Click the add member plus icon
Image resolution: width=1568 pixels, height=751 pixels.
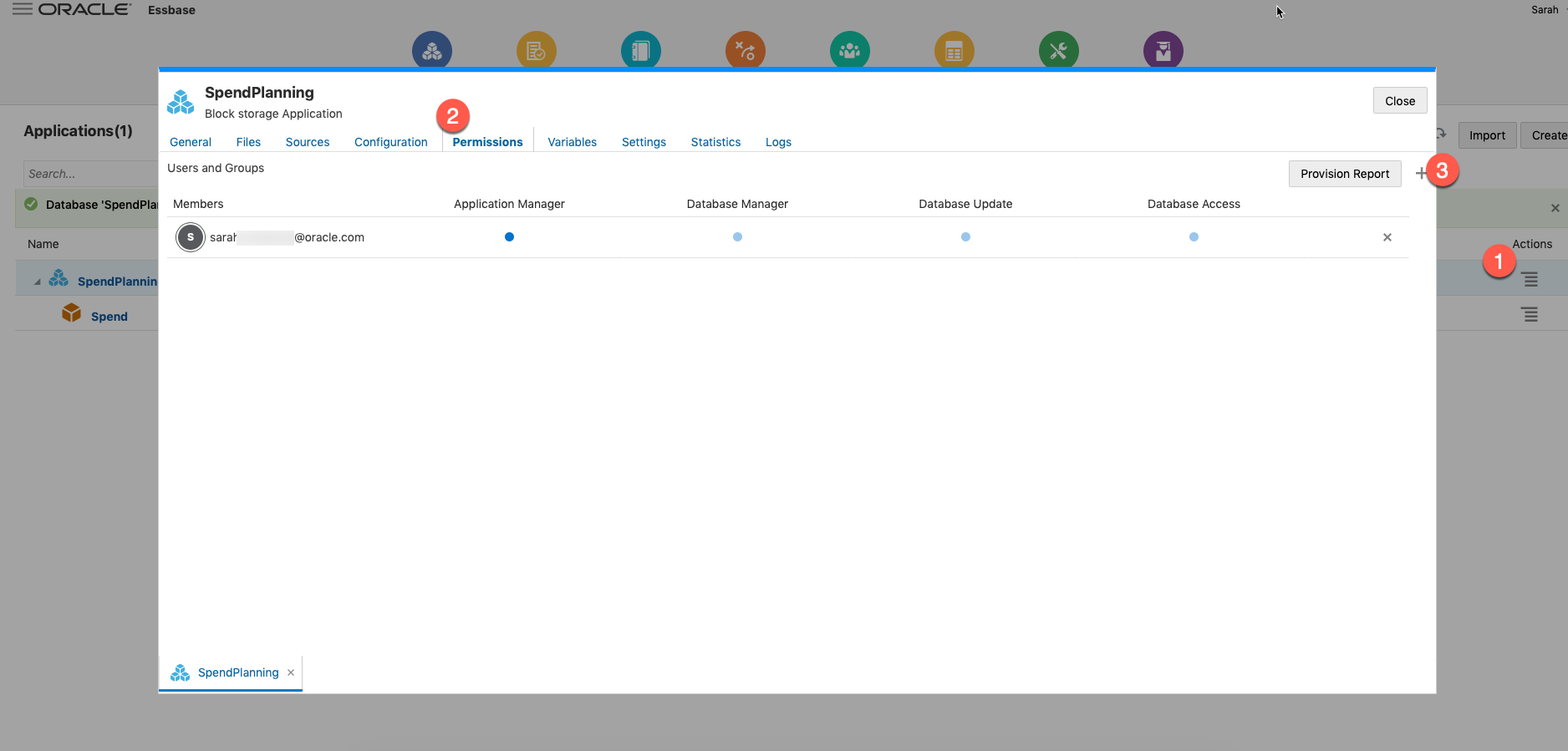(1420, 174)
